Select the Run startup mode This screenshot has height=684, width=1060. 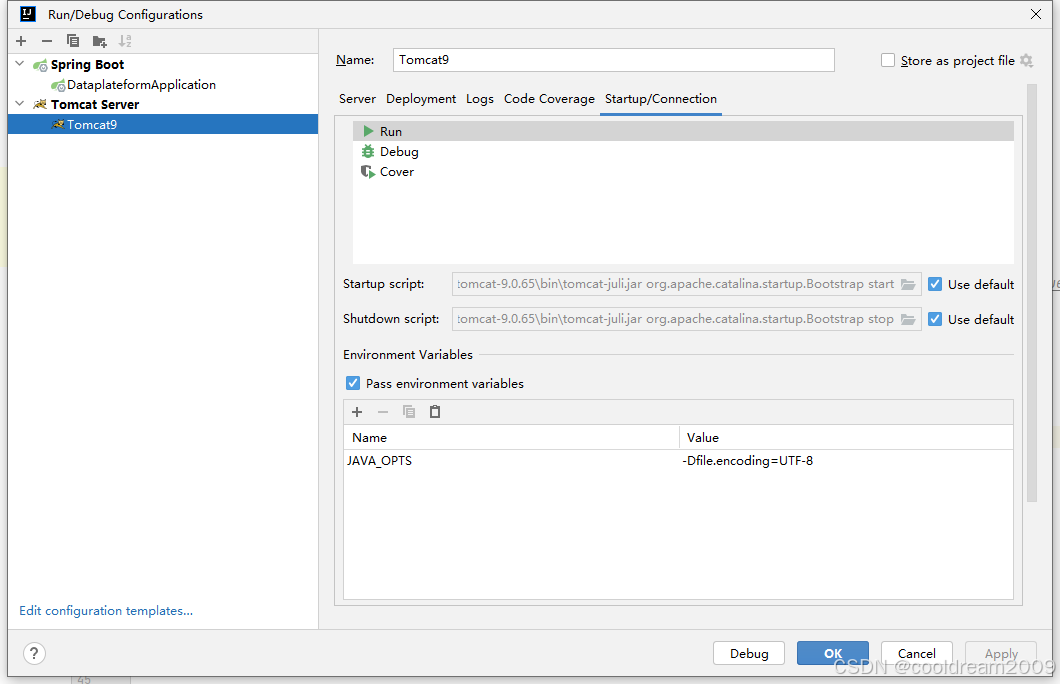pyautogui.click(x=683, y=131)
